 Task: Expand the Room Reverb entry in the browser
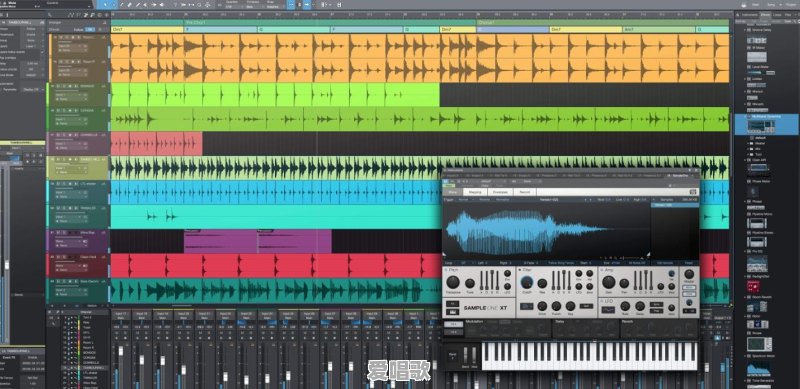(744, 297)
